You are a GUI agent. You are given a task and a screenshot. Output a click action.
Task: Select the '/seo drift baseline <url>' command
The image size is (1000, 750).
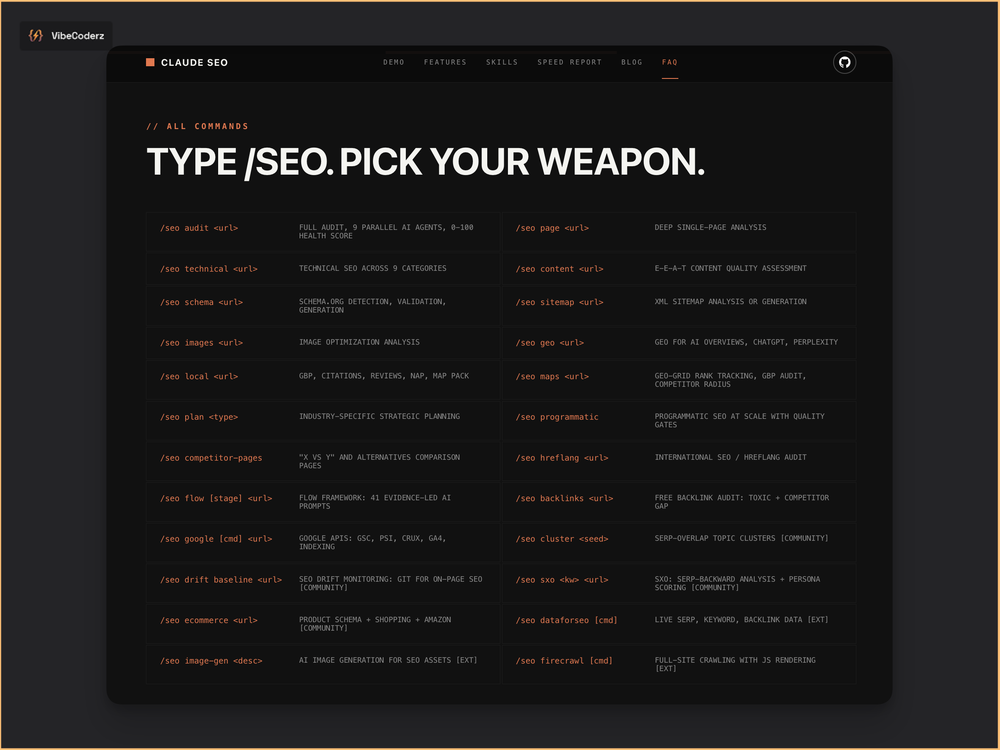(x=221, y=580)
